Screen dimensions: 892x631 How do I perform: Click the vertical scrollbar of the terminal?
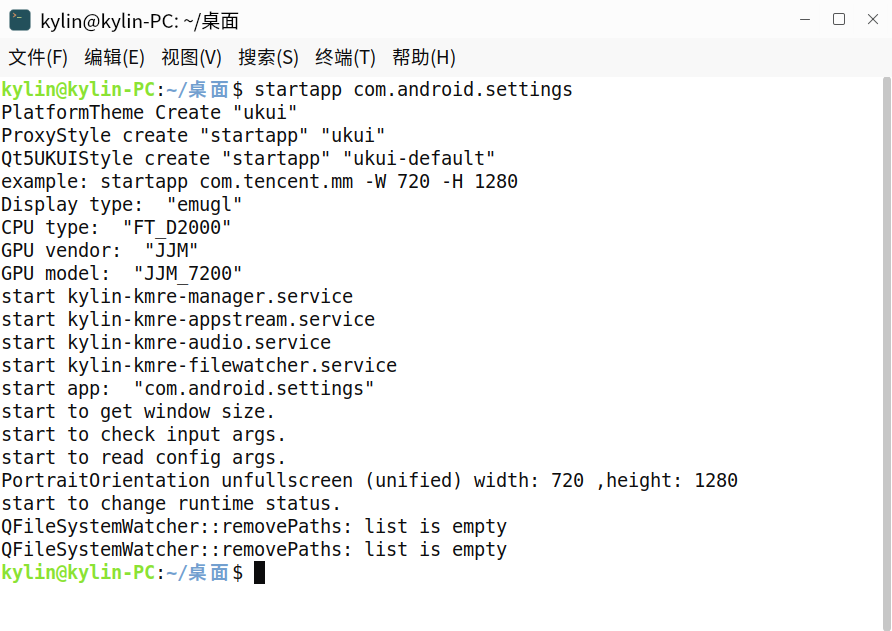click(886, 353)
